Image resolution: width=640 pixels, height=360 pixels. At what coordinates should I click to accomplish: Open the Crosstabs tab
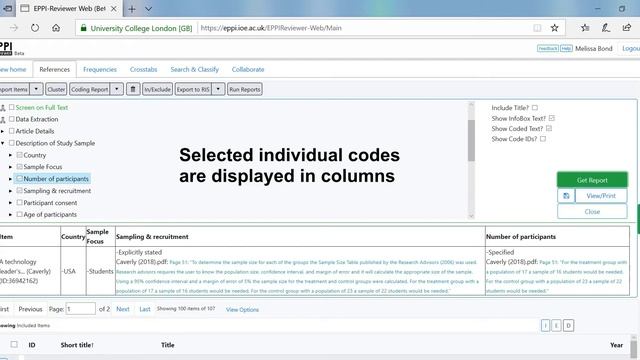click(143, 69)
